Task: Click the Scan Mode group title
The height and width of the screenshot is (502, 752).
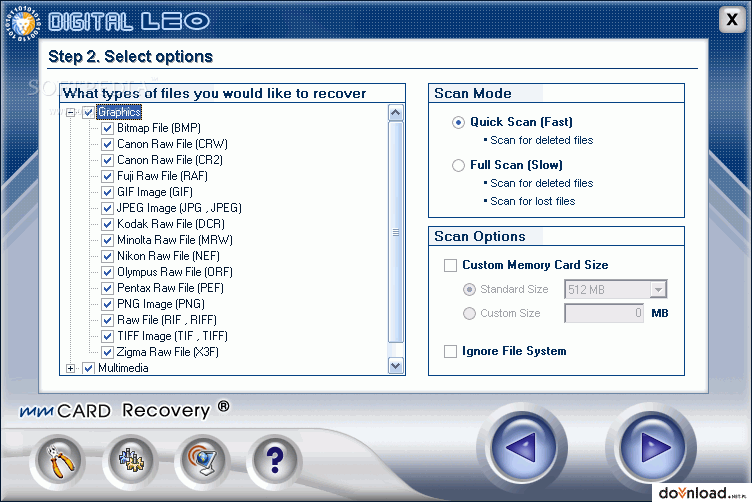Action: tap(473, 93)
